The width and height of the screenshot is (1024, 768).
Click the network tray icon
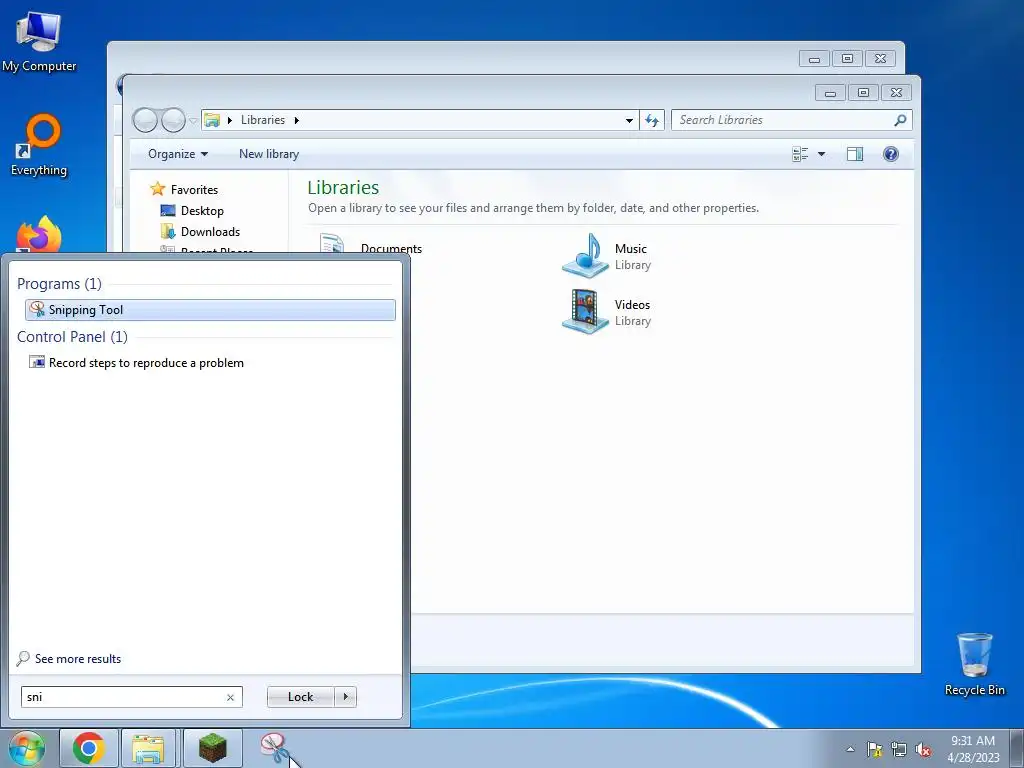(x=899, y=749)
